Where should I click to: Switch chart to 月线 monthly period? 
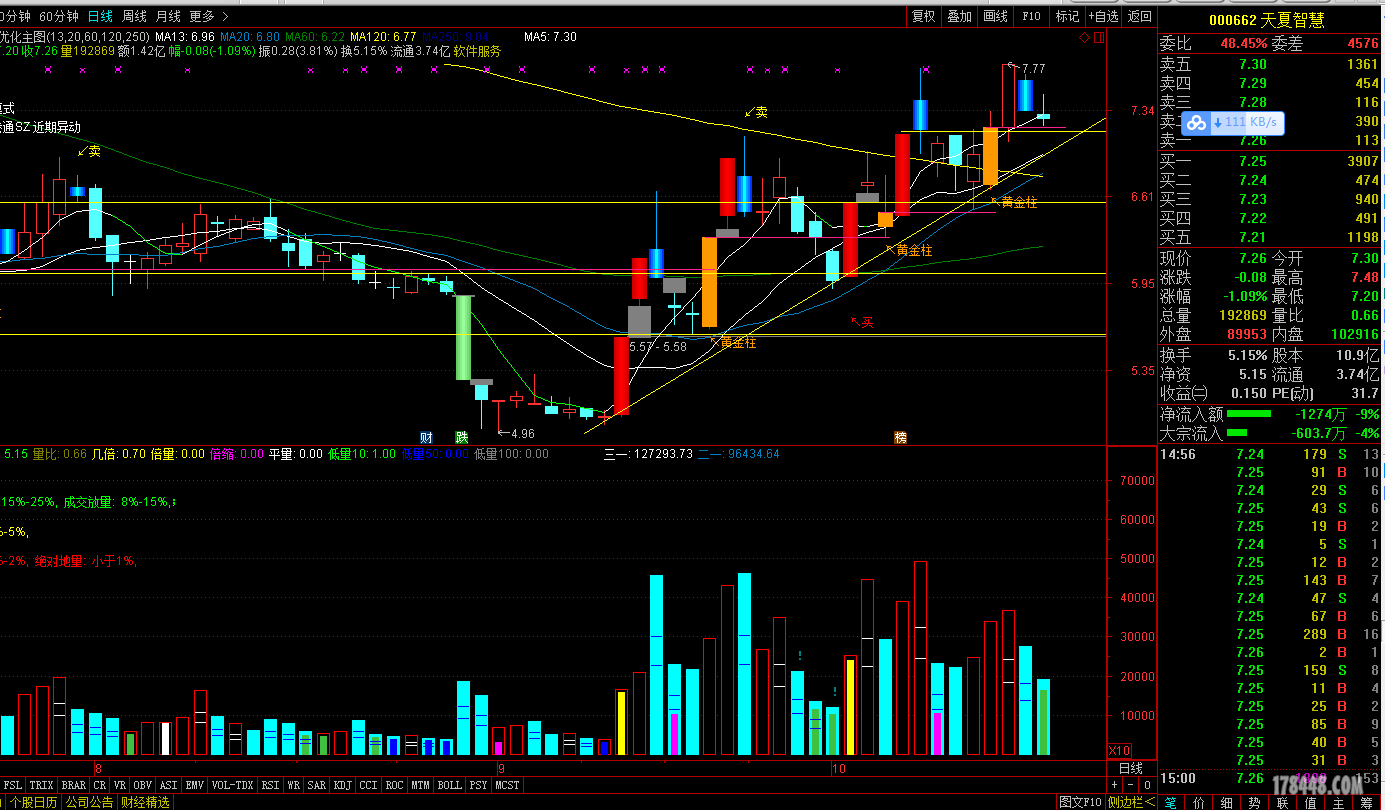coord(168,16)
